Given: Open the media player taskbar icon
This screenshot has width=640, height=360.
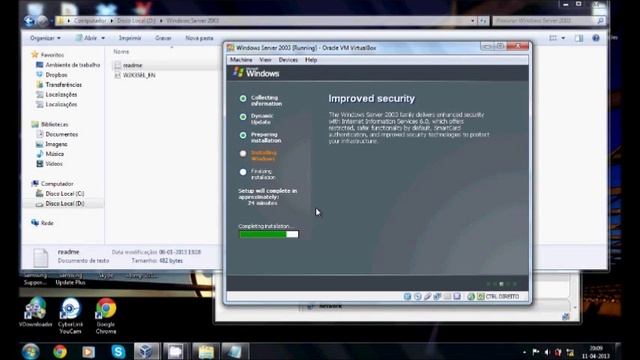Looking at the screenshot, I should point(88,351).
